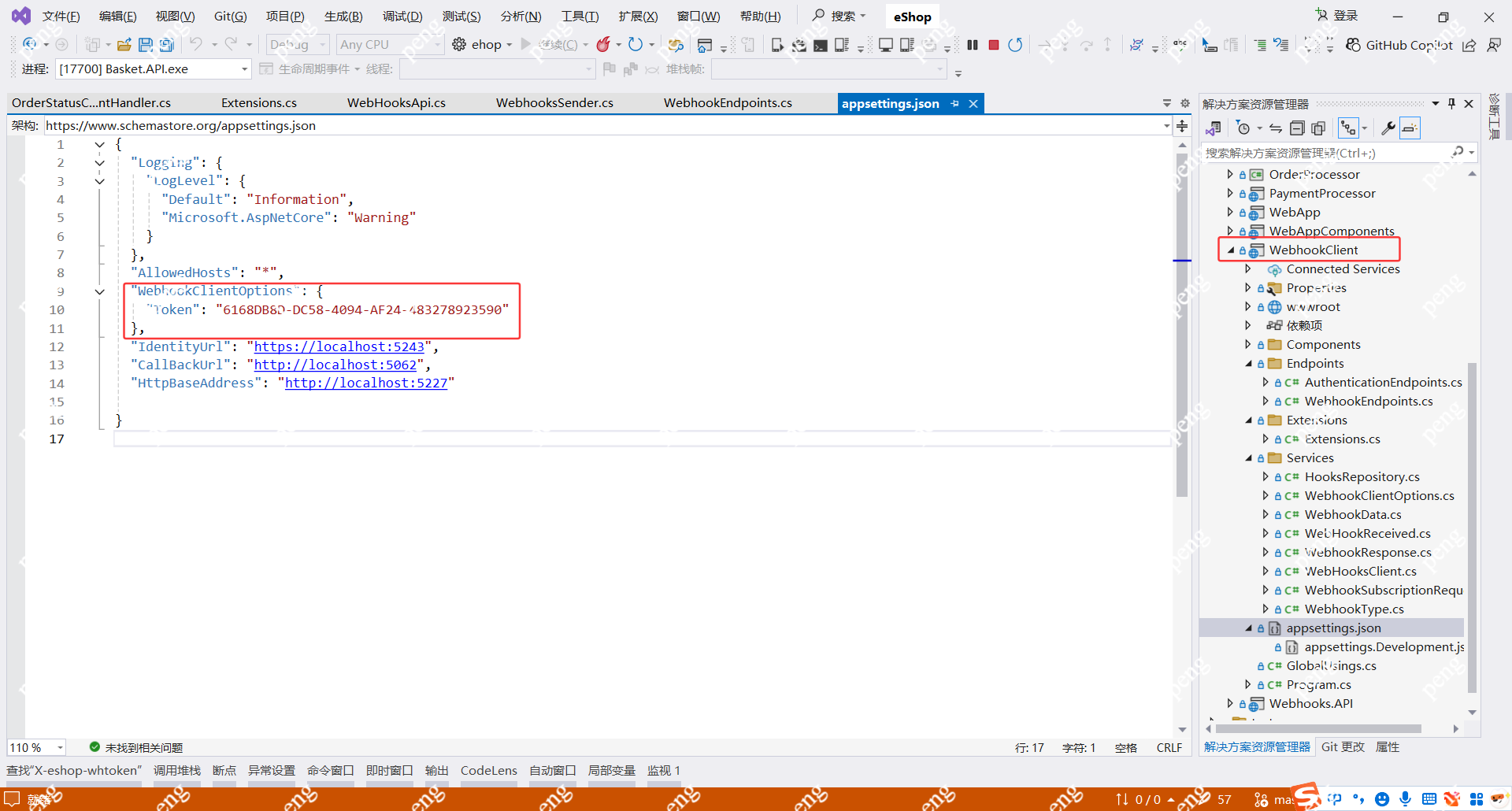The image size is (1512, 811).
Task: Open the 输出 tool window tab
Action: pyautogui.click(x=437, y=771)
